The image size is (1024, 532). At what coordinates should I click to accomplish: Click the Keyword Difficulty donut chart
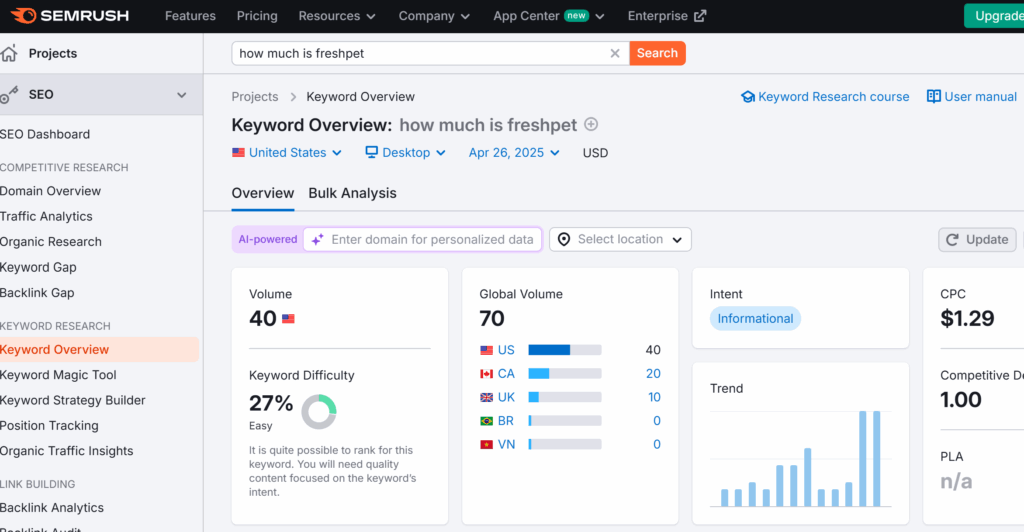point(319,411)
